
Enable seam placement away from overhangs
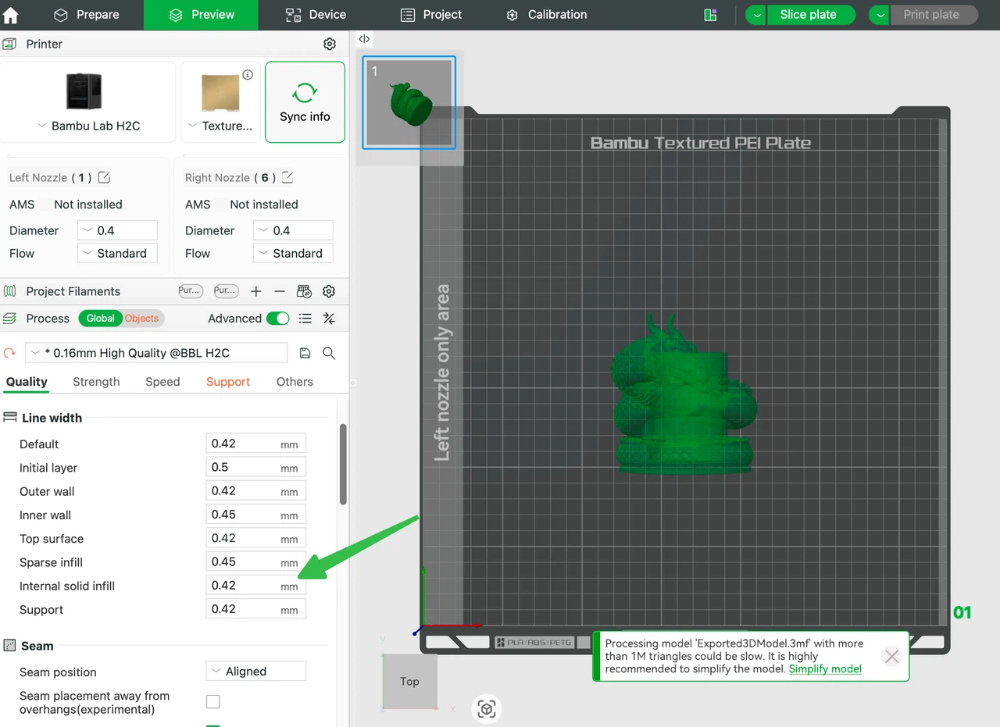pyautogui.click(x=213, y=701)
